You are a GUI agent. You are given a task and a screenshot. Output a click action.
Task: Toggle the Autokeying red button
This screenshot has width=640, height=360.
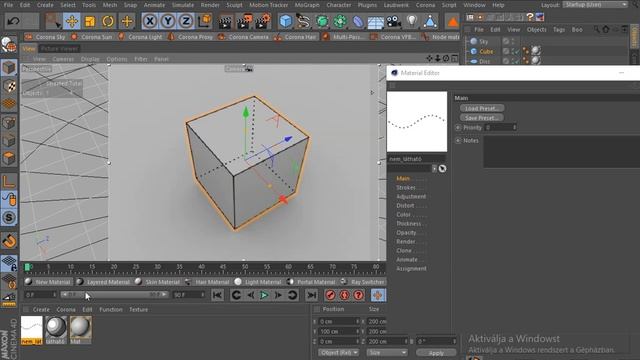click(x=344, y=295)
